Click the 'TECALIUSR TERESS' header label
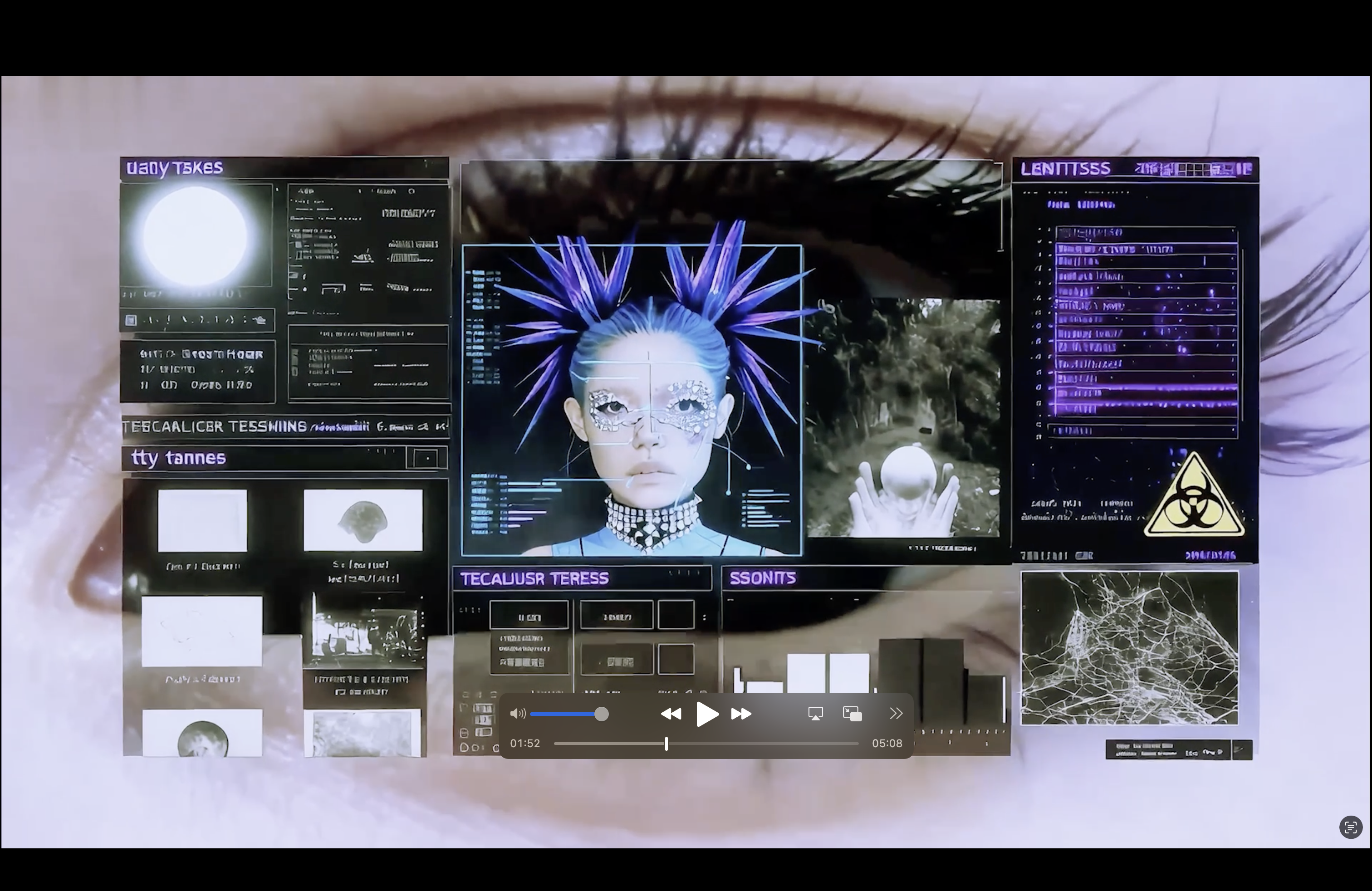 tap(534, 578)
